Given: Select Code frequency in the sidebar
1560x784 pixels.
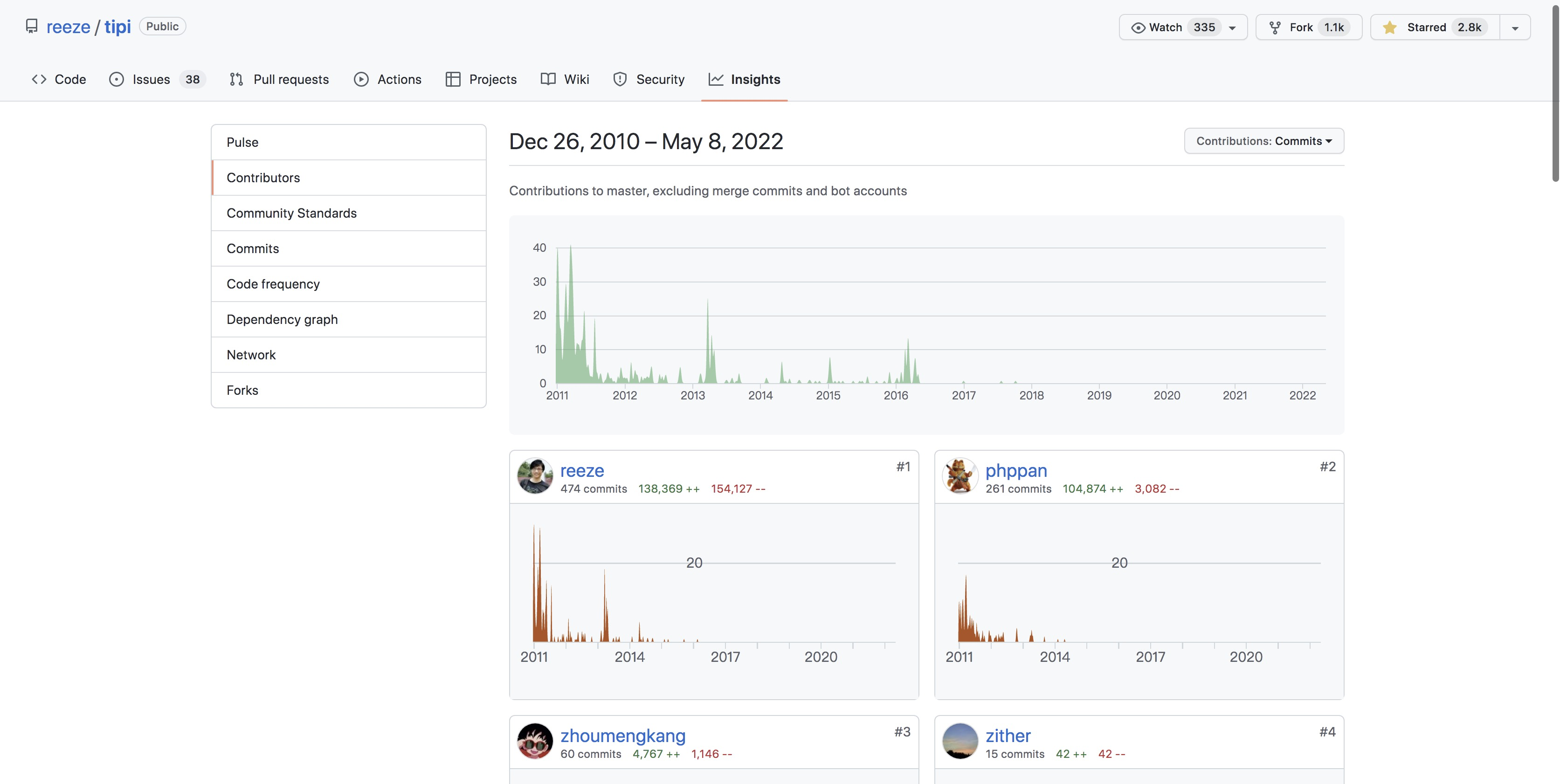Looking at the screenshot, I should point(273,284).
